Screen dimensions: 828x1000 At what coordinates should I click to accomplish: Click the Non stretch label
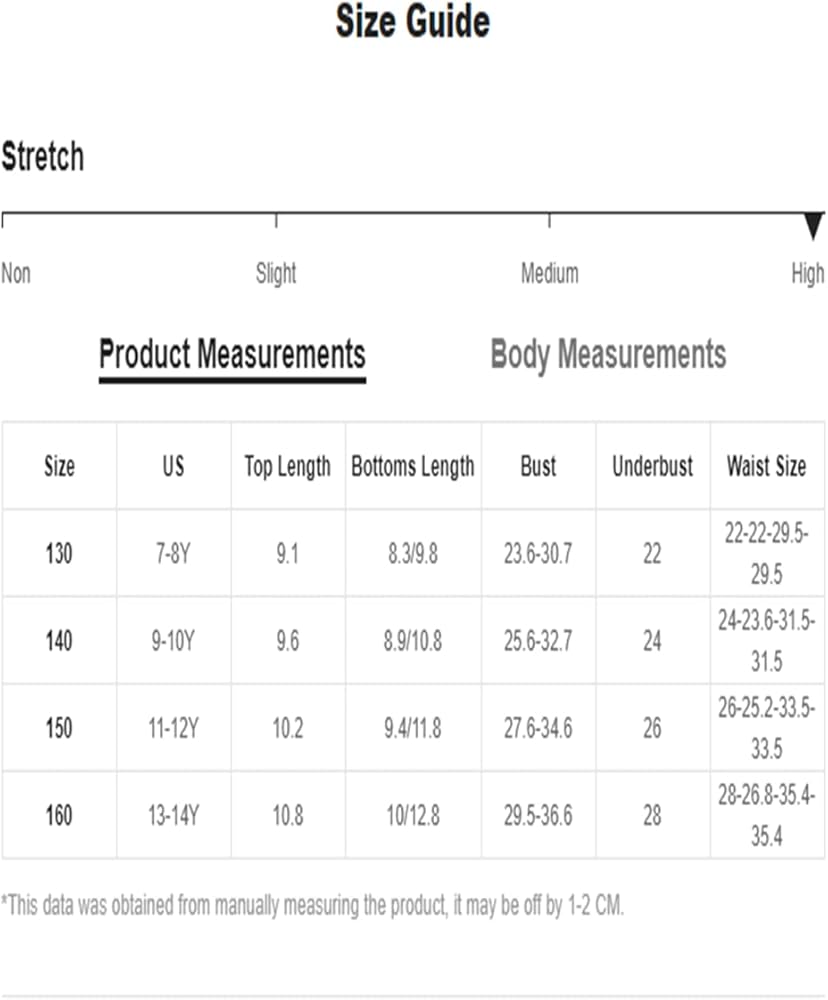[x=16, y=273]
